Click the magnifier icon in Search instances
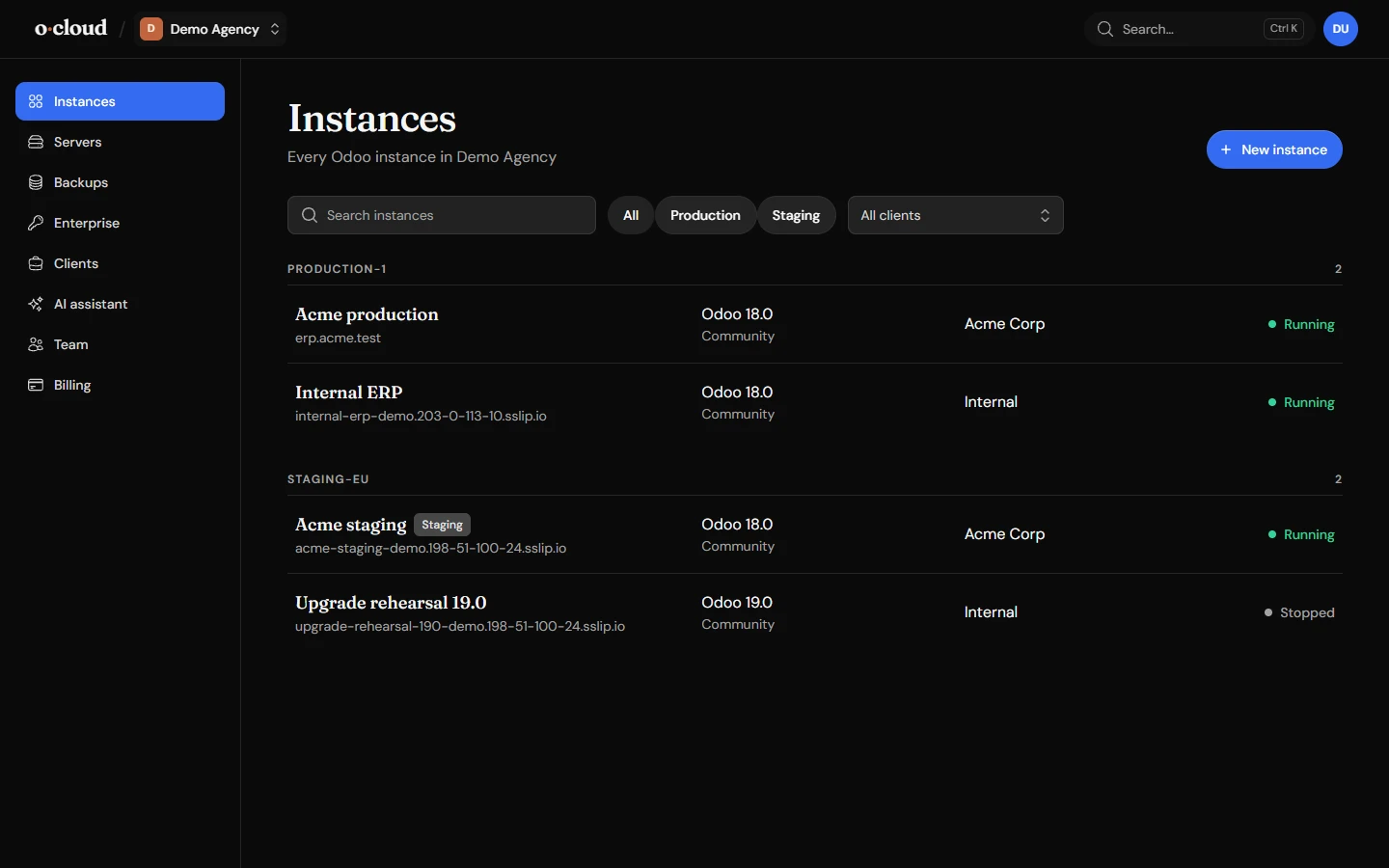 310,215
